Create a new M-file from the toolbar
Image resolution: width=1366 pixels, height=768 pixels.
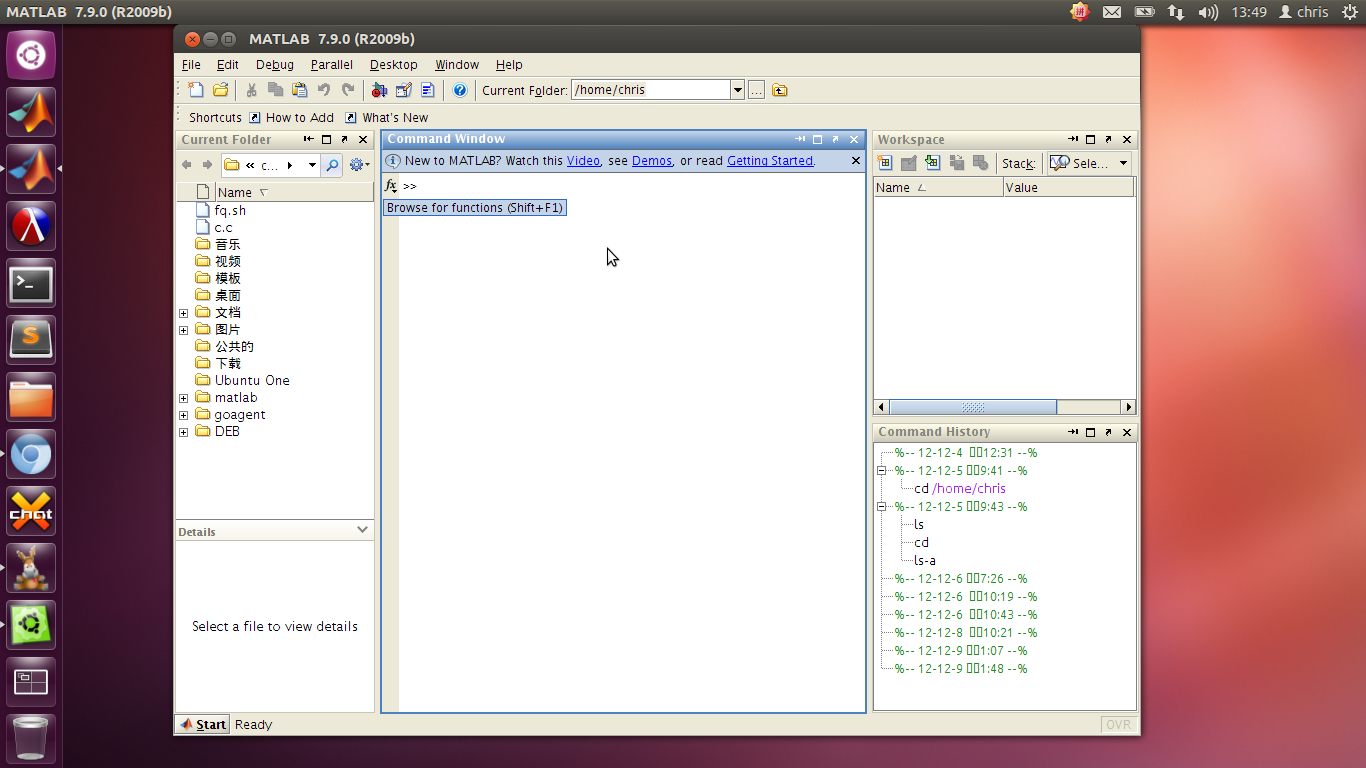(x=196, y=90)
